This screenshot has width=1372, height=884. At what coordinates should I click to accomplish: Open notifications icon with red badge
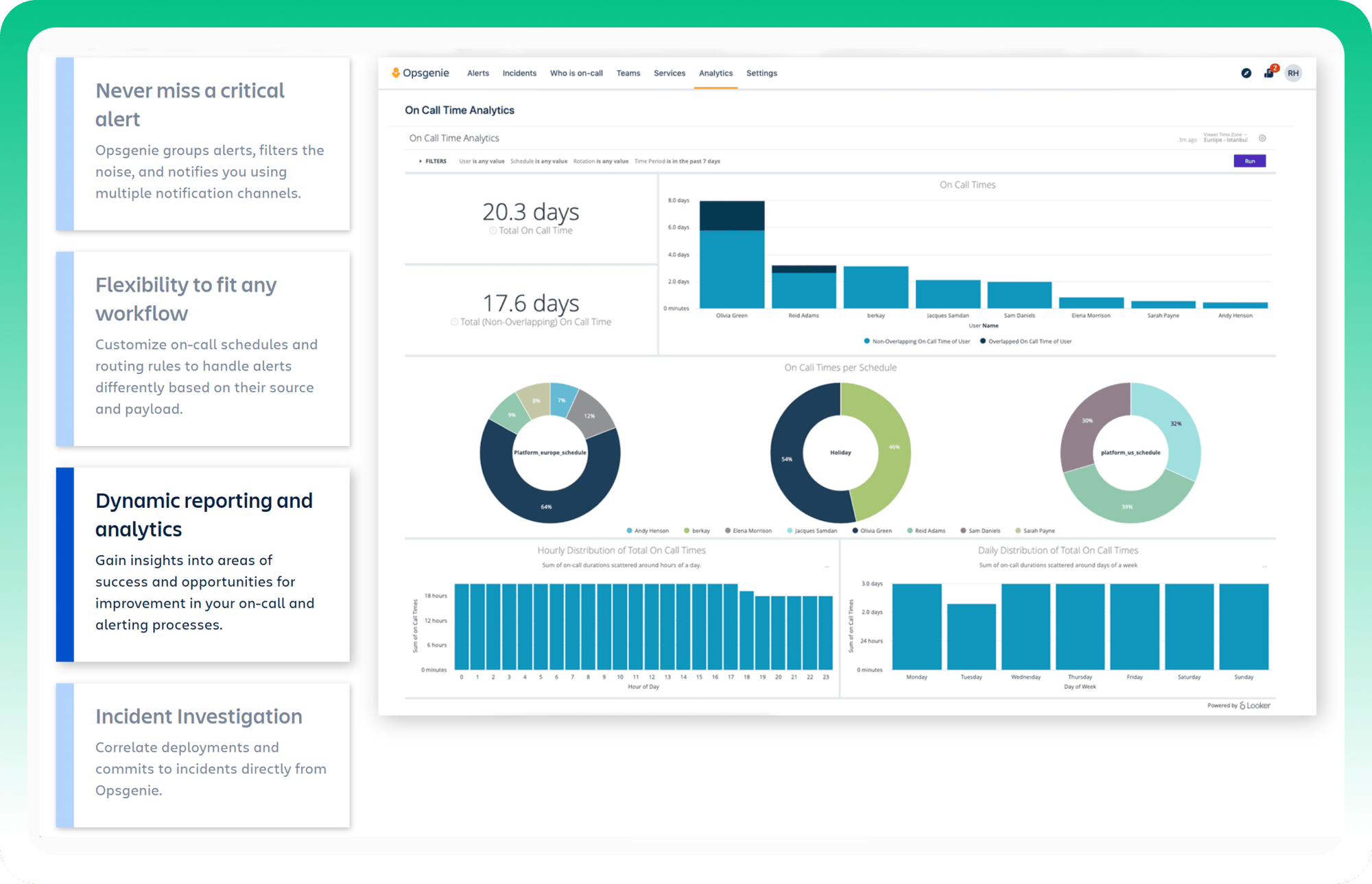coord(1270,71)
